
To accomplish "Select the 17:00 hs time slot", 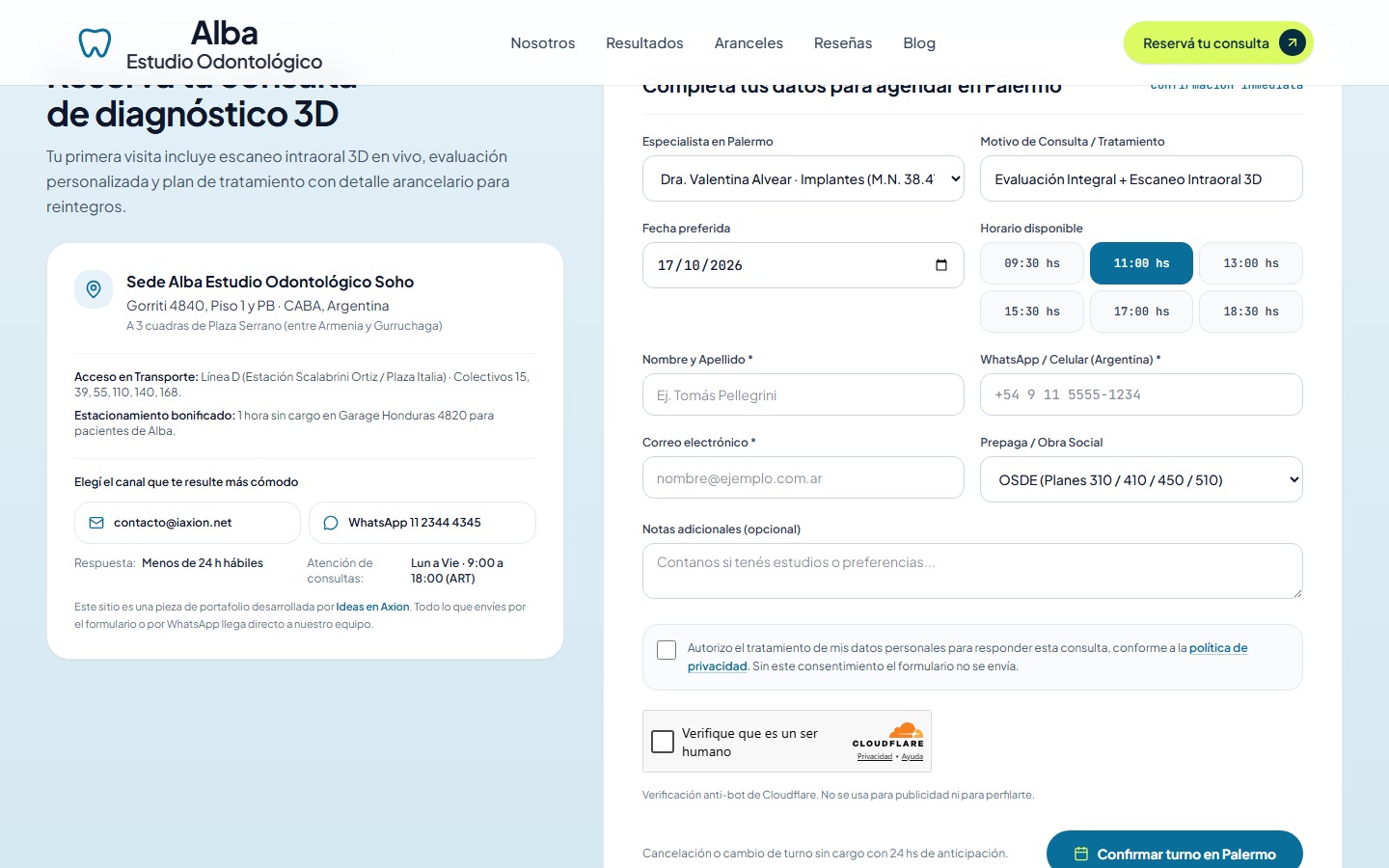I will [1142, 312].
